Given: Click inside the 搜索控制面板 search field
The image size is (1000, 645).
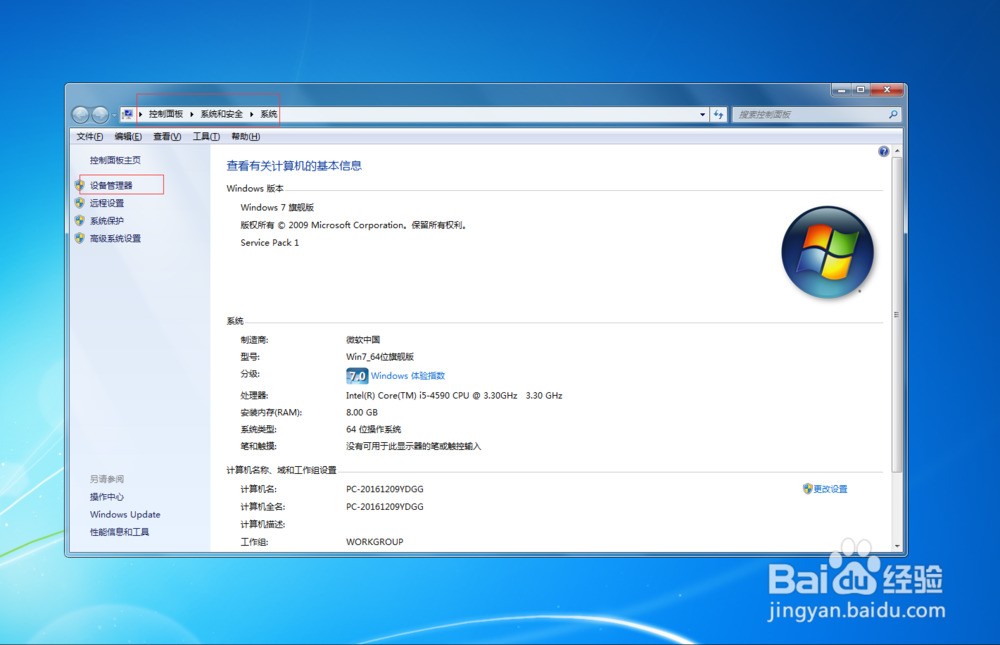Looking at the screenshot, I should click(810, 115).
